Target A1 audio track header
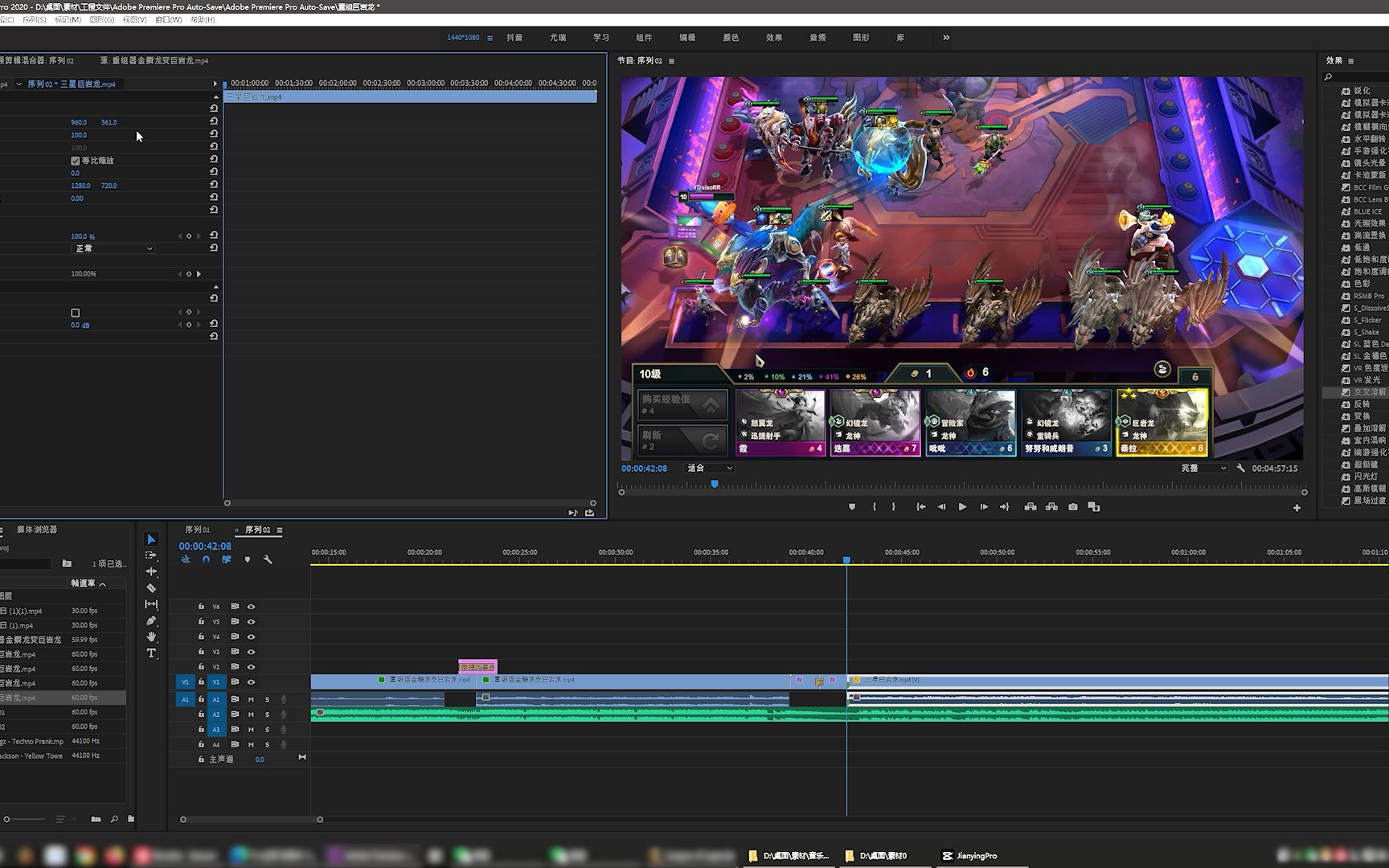The width and height of the screenshot is (1389, 868). tap(215, 700)
